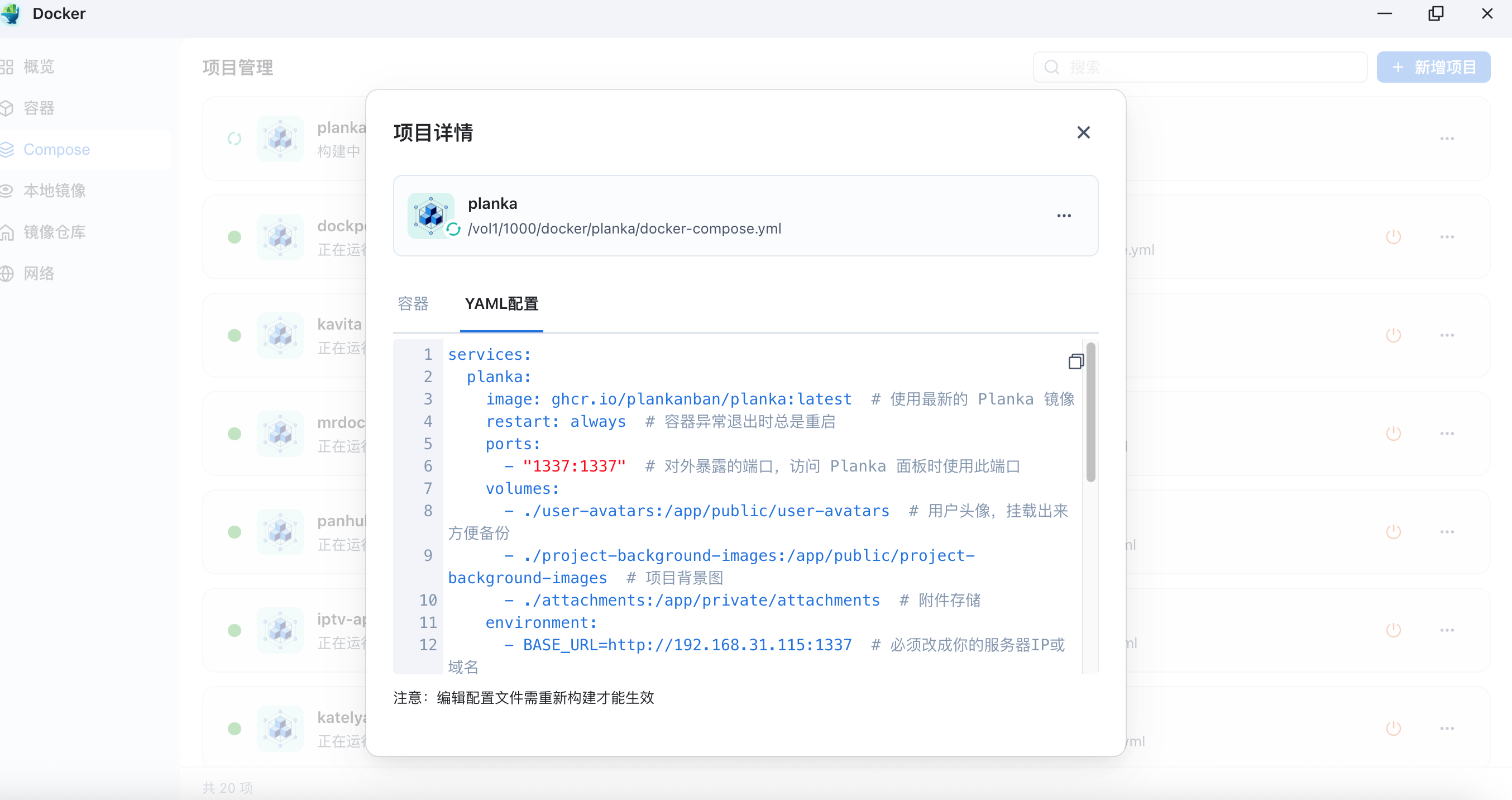Click the planka project icon in dialog
Image resolution: width=1512 pixels, height=800 pixels.
point(431,215)
